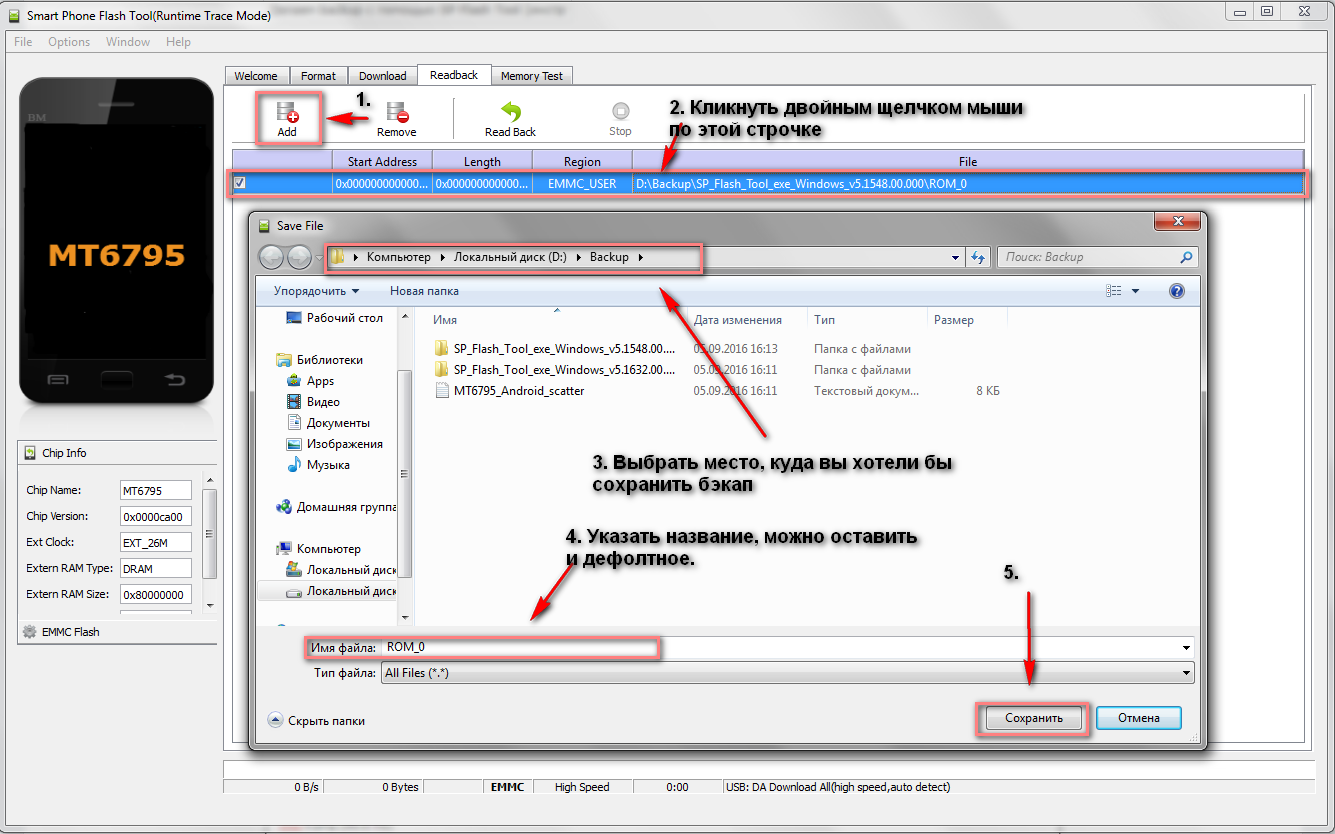Open MT6795_Android_scatter file icon

click(x=443, y=391)
